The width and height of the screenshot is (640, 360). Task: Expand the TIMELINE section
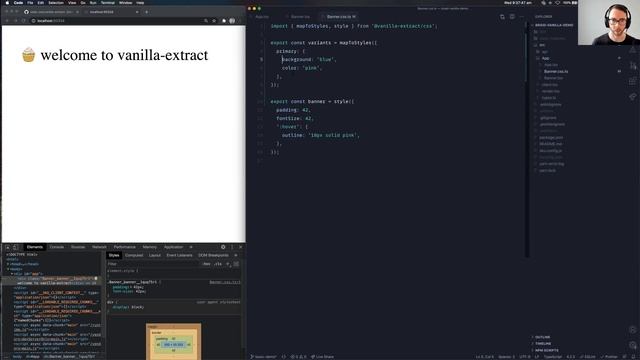(543, 344)
